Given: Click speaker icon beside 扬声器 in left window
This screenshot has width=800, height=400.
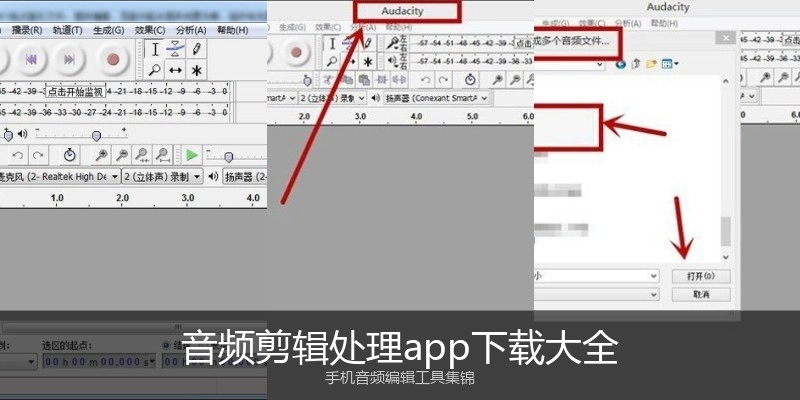Looking at the screenshot, I should click(213, 177).
